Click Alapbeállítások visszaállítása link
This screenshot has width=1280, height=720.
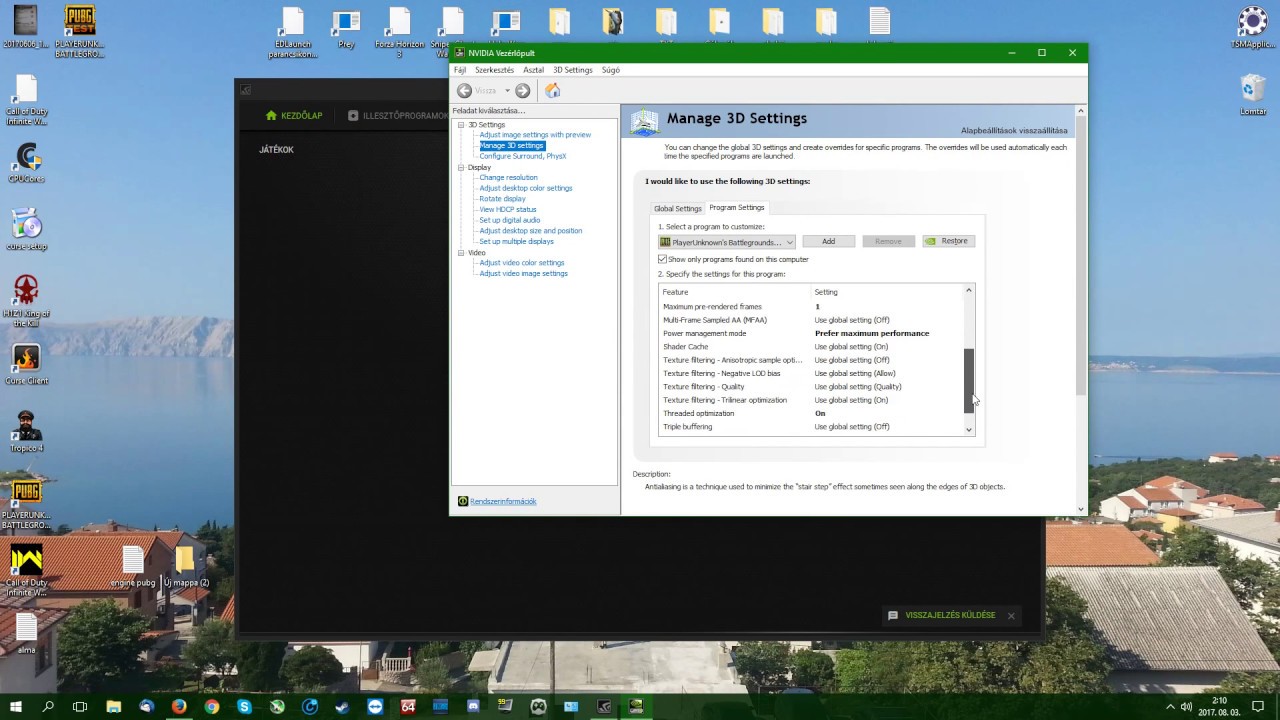tap(1014, 131)
